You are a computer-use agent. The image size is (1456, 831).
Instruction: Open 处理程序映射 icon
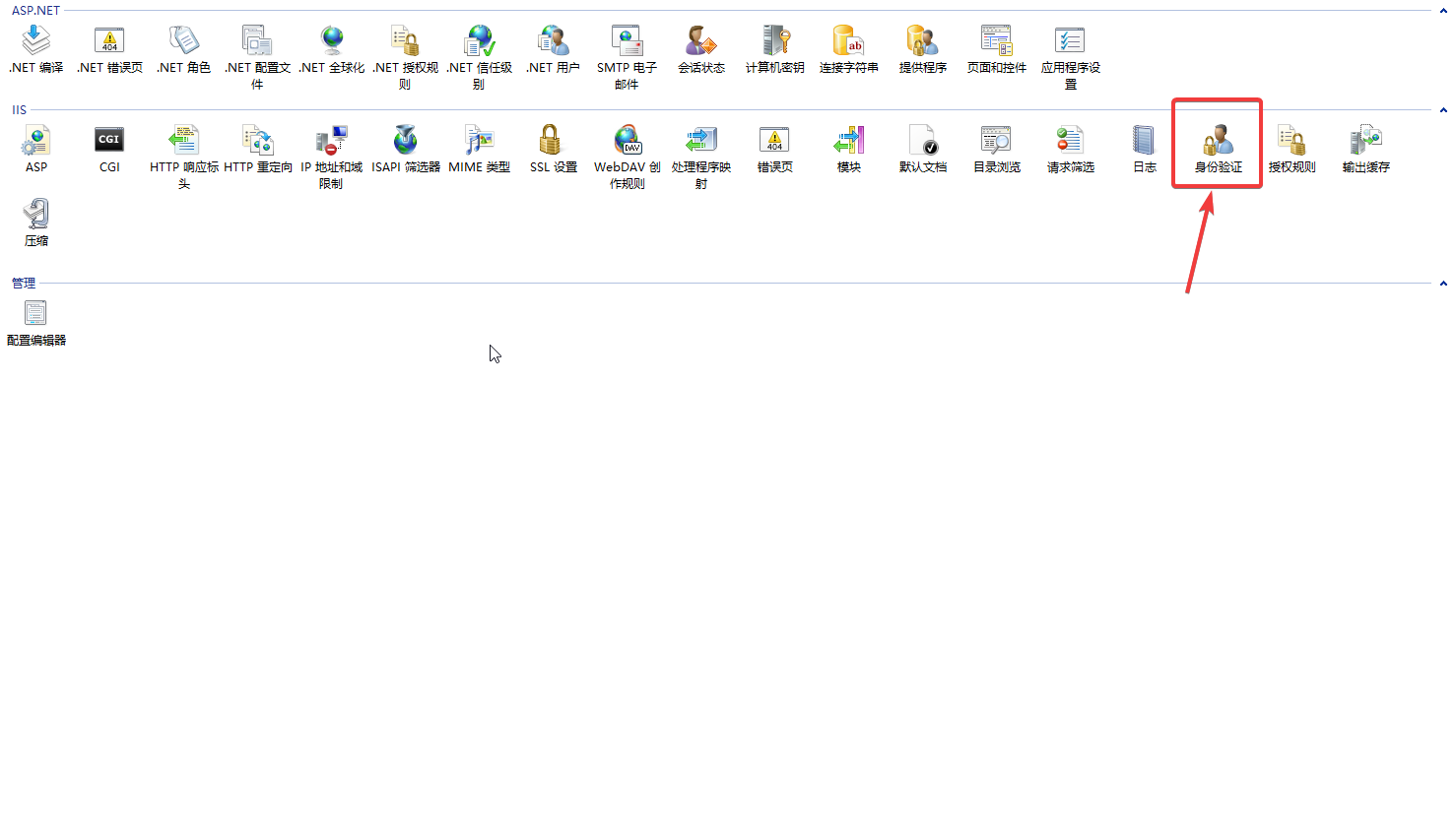(701, 140)
